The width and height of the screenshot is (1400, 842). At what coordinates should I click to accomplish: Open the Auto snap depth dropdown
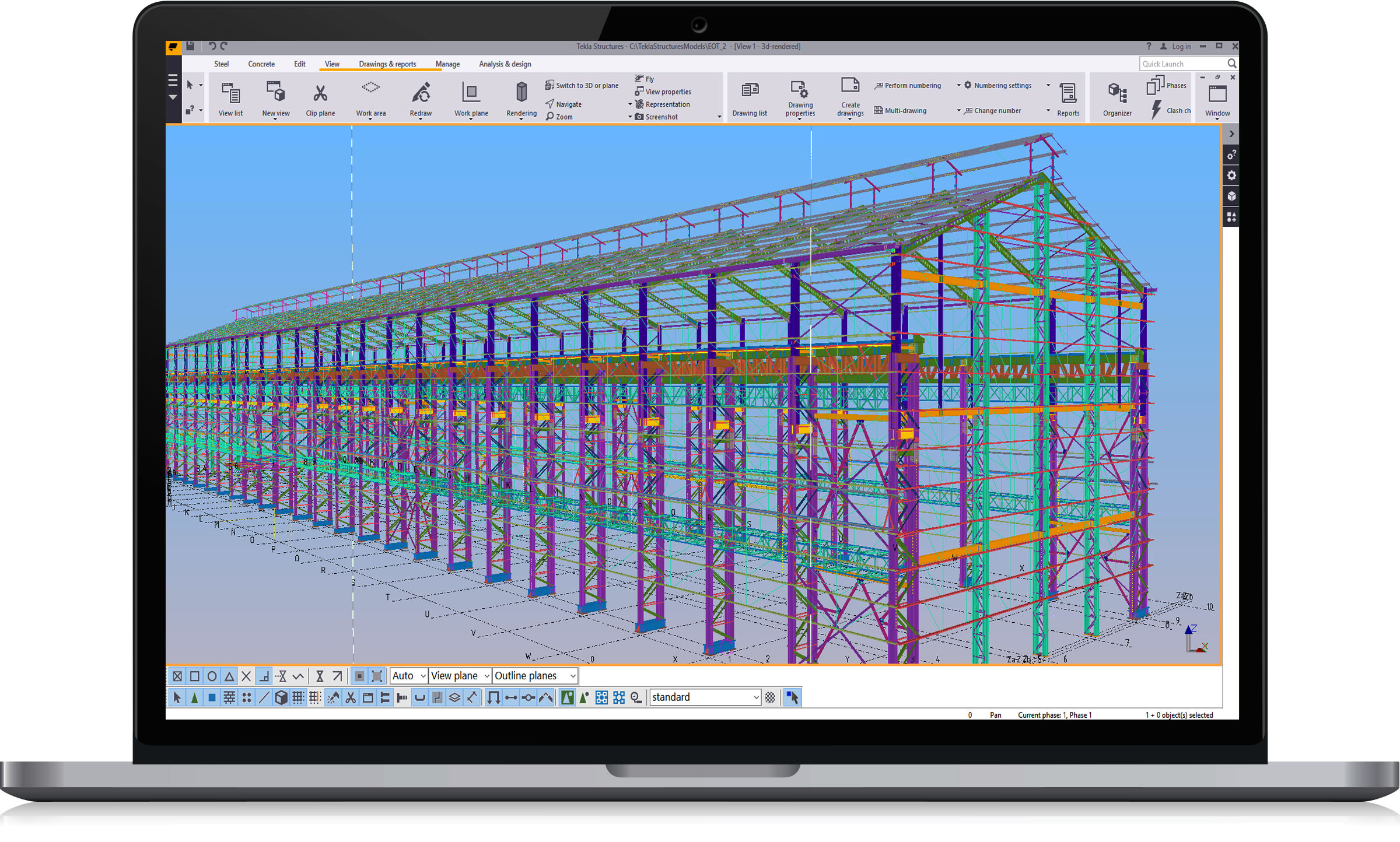point(408,676)
